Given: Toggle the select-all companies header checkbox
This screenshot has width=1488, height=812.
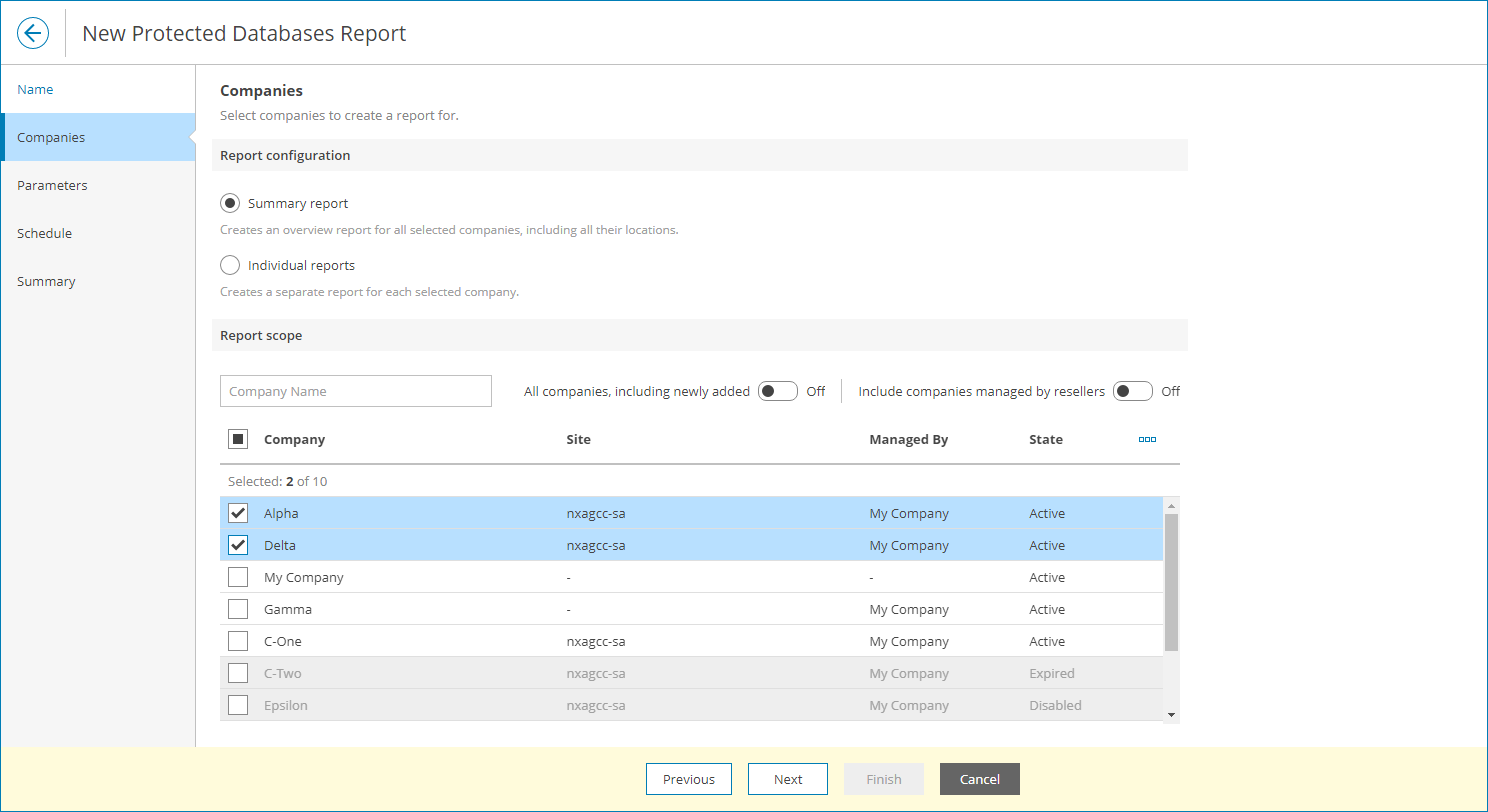Looking at the screenshot, I should tap(238, 439).
